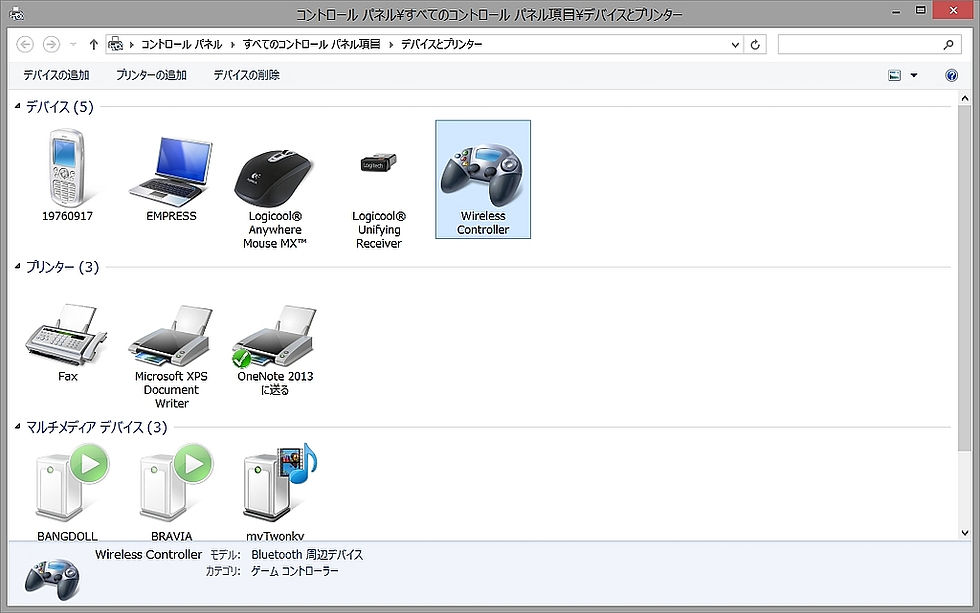The image size is (980, 613).
Task: Navigate to すべてのコントロール パネル項目 breadcrumb
Action: [311, 44]
